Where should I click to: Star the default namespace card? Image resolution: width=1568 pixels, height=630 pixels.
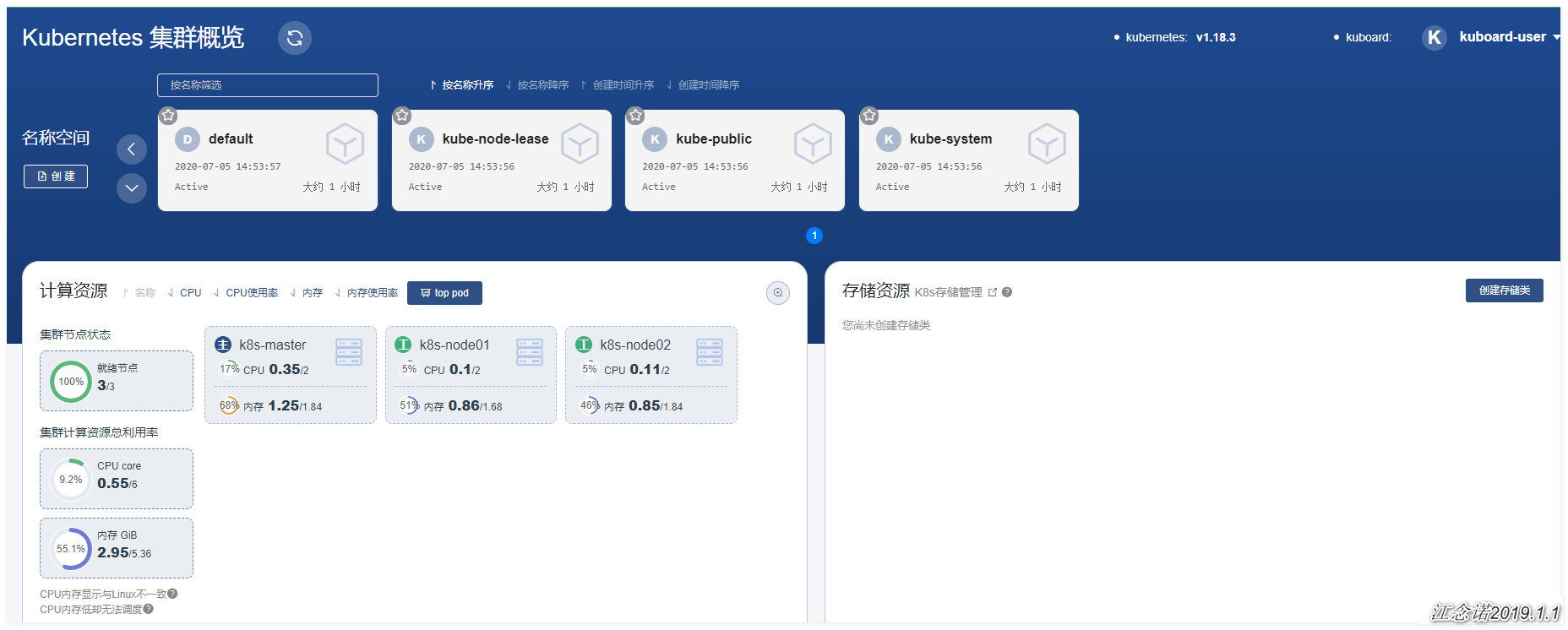point(168,116)
